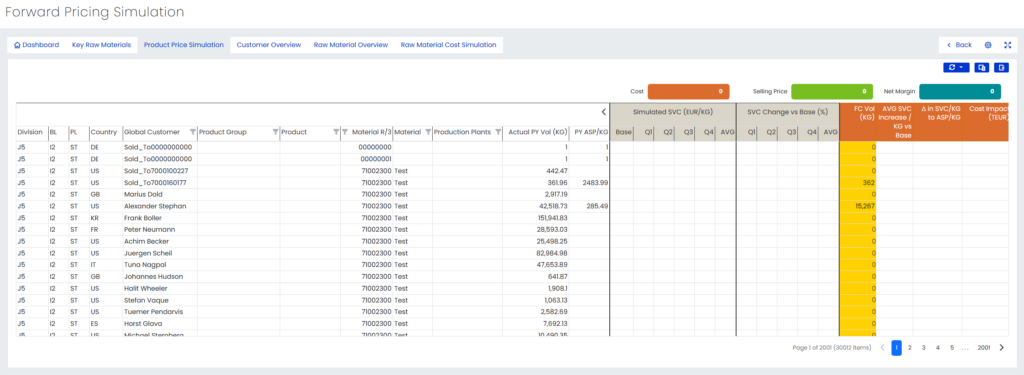Click the Halit Wheeler customer cell
Image resolution: width=1024 pixels, height=375 pixels.
click(159, 288)
